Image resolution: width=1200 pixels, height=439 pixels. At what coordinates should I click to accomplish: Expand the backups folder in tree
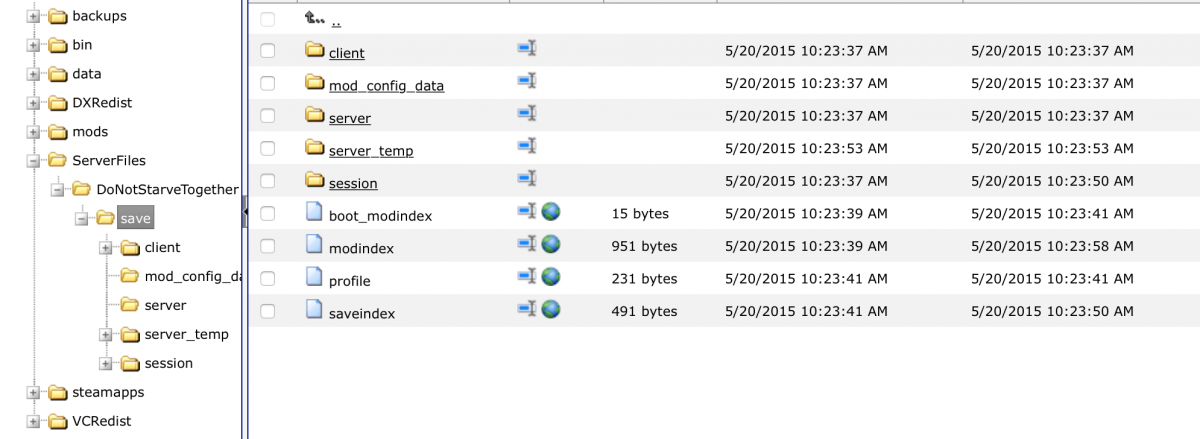tap(33, 17)
